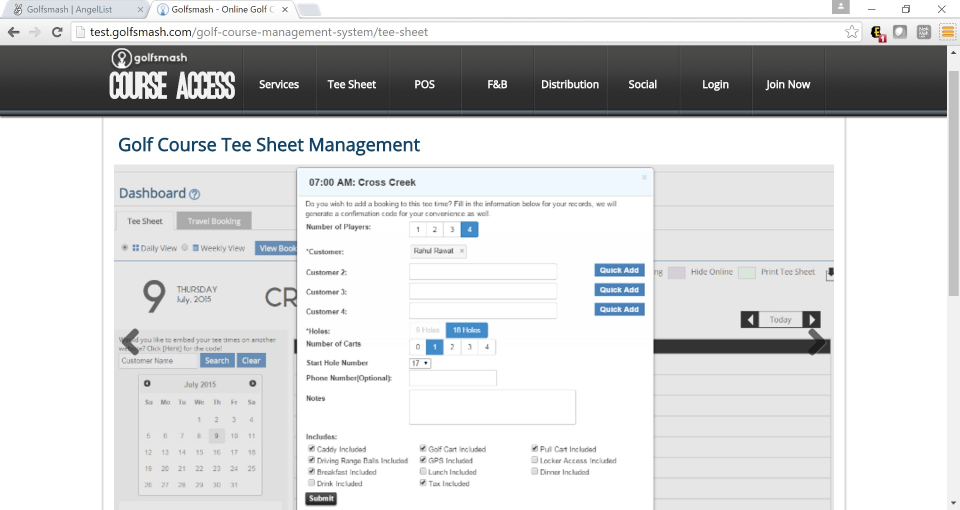960x510 pixels.
Task: Enable Lunch Included checkbox
Action: (423, 471)
